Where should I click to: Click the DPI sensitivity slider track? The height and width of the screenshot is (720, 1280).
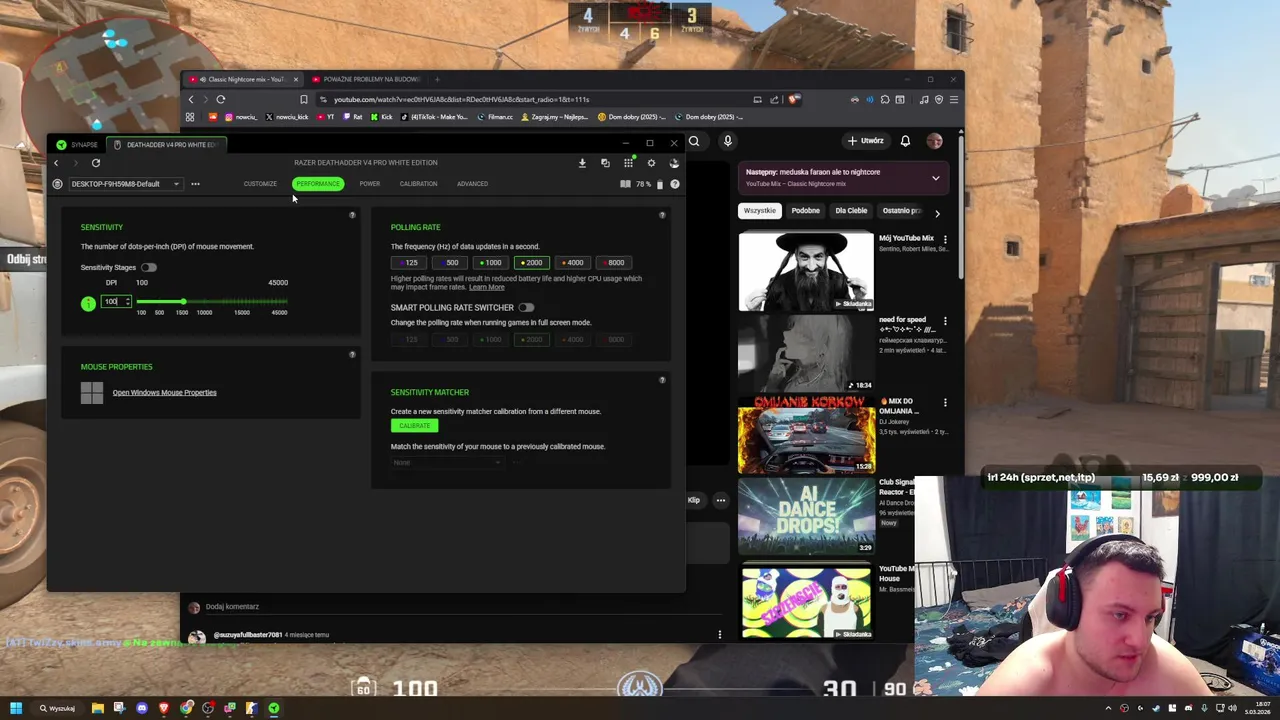point(212,302)
